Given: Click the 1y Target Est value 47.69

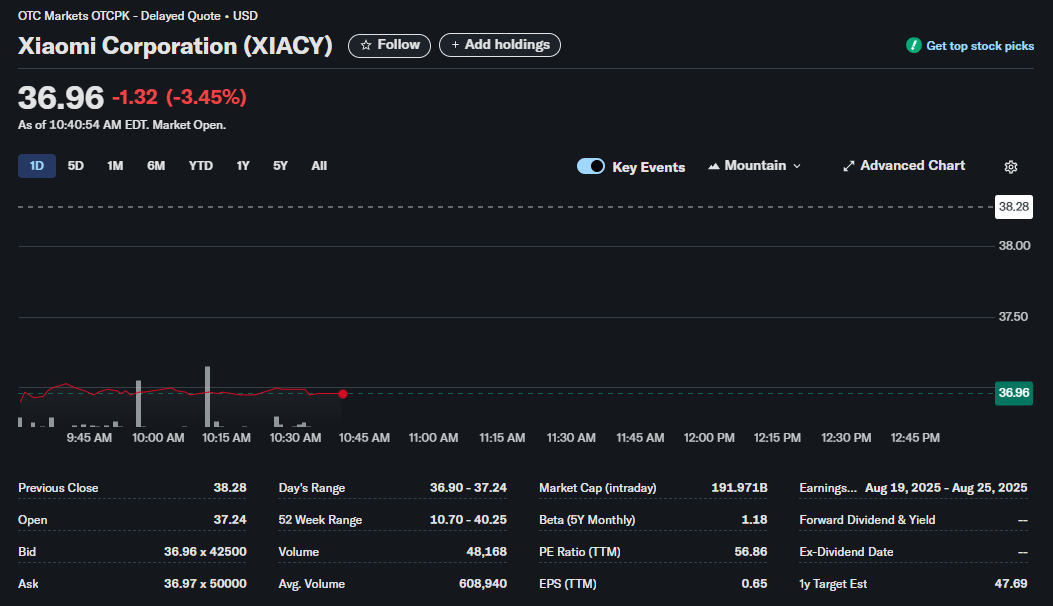Looking at the screenshot, I should [x=1011, y=584].
